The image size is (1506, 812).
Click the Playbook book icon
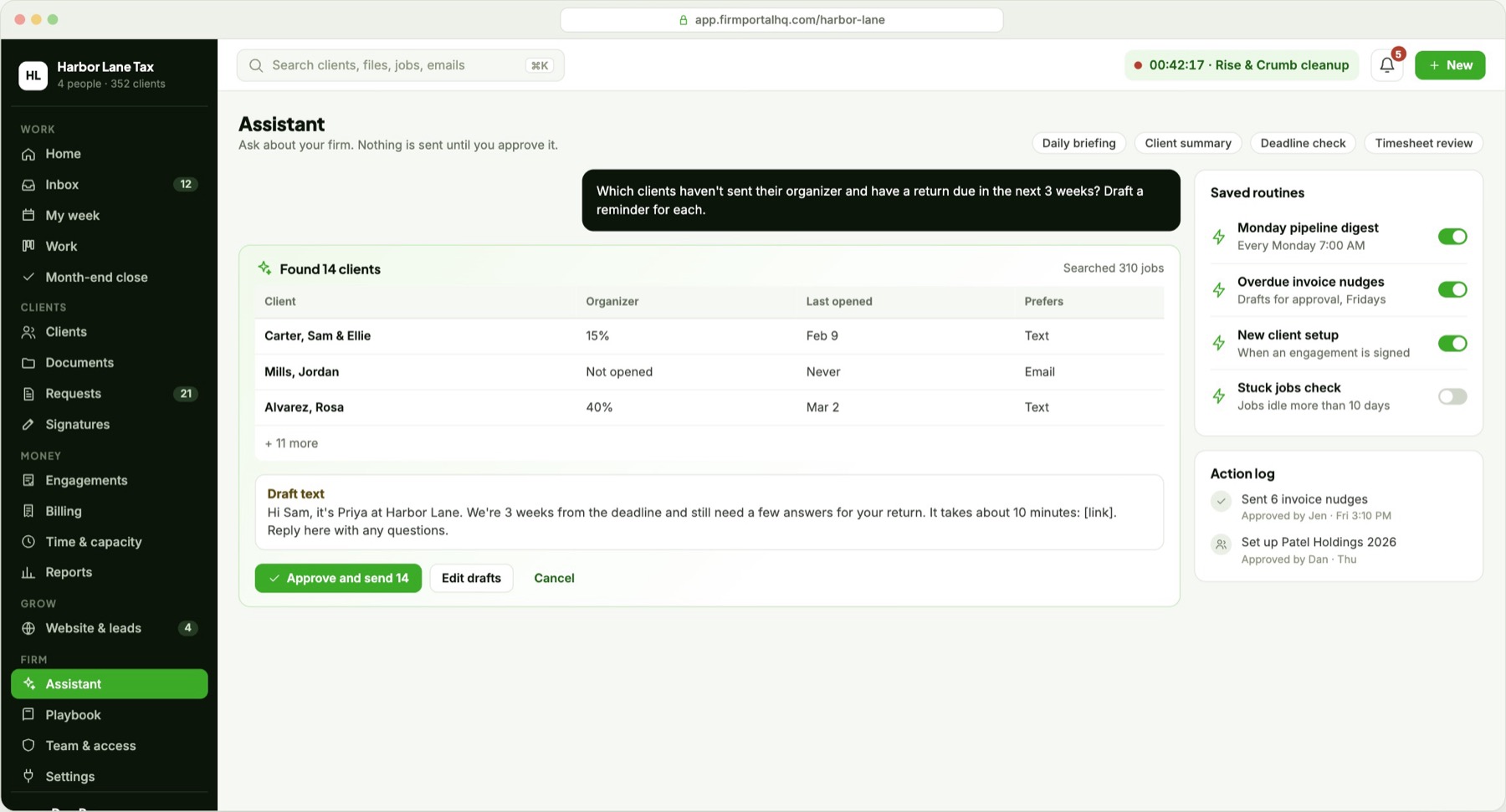click(28, 715)
